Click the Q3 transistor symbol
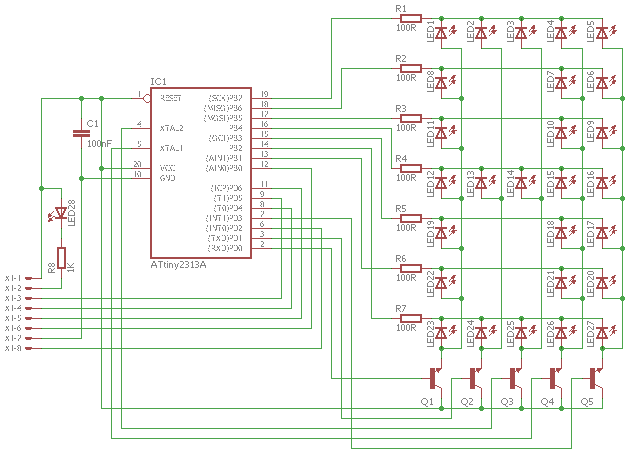This screenshot has height=450, width=626. tap(513, 379)
